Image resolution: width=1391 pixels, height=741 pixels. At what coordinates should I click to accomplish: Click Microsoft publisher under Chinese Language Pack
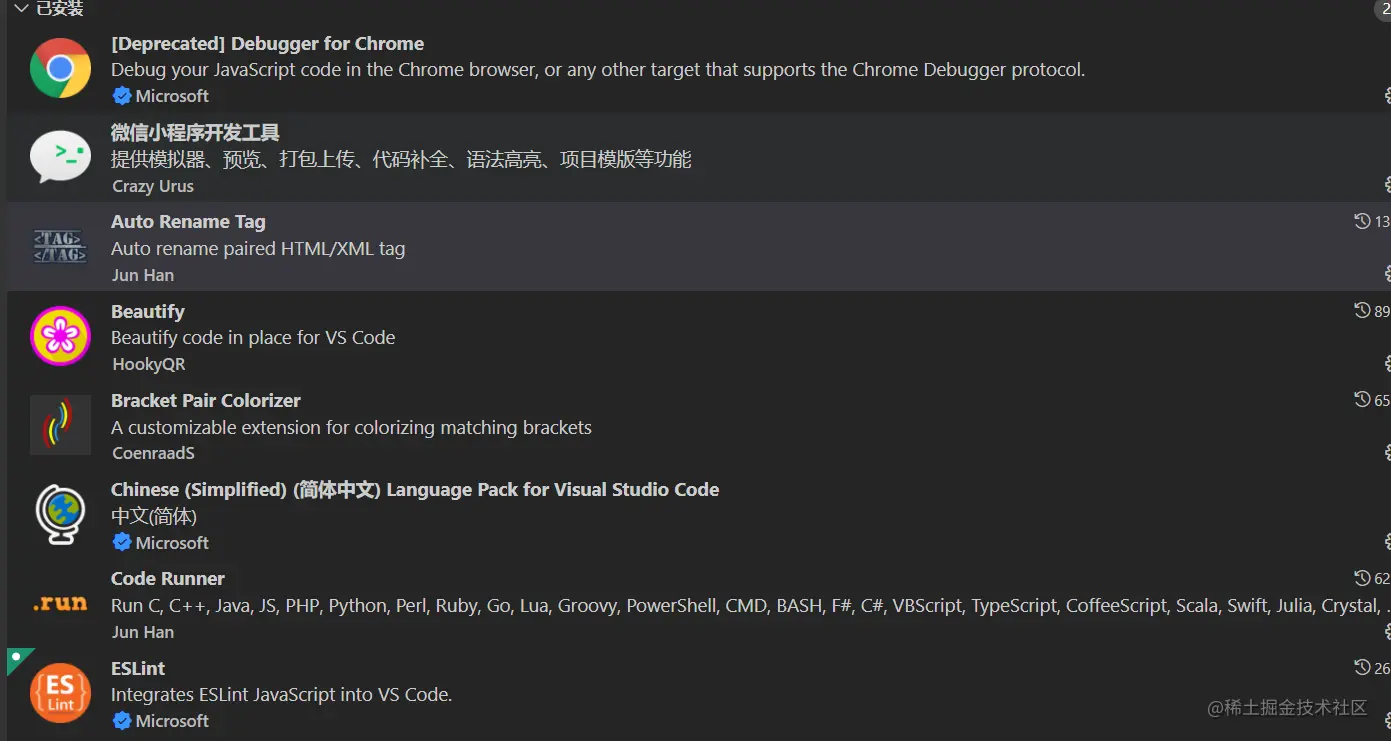[x=172, y=543]
